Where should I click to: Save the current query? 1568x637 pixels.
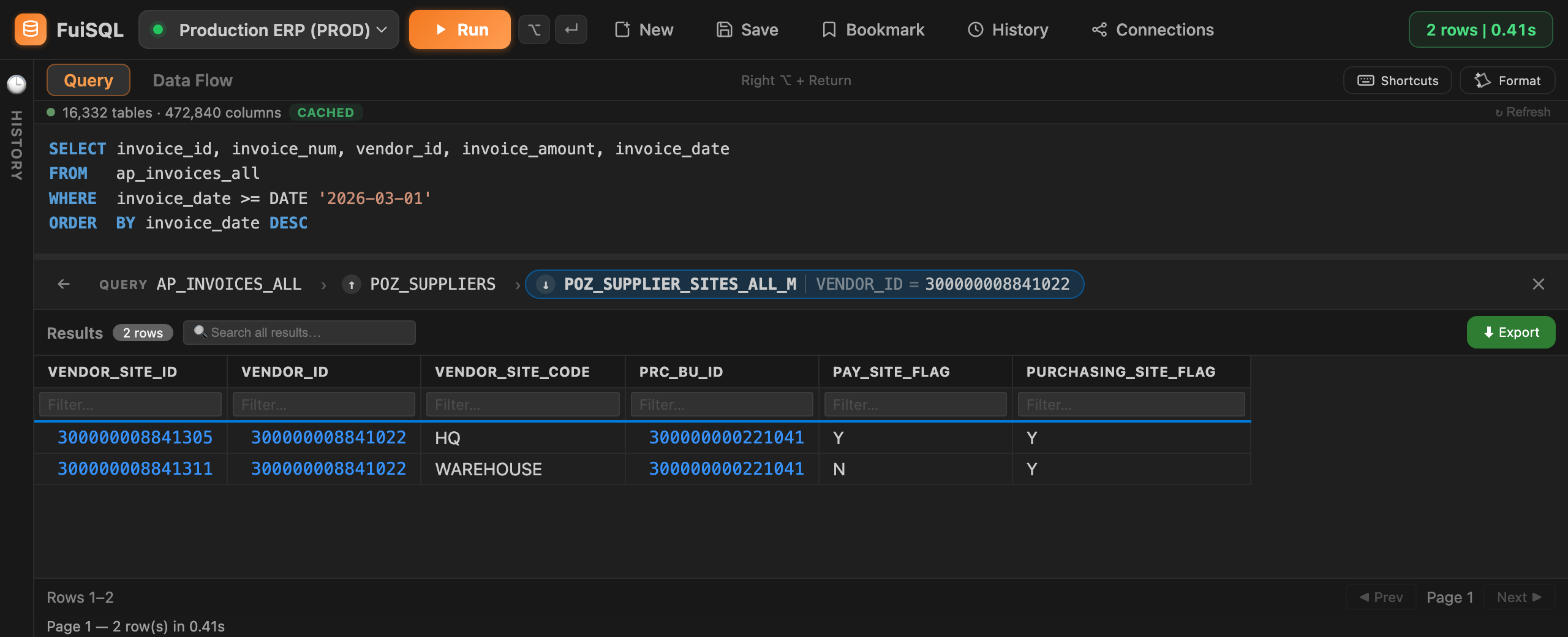747,29
